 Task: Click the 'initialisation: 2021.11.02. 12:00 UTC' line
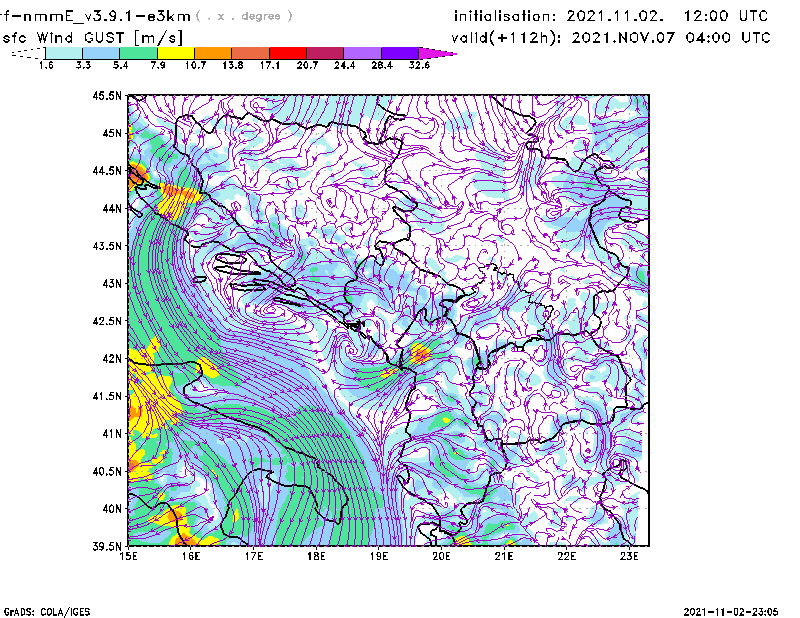tap(611, 16)
